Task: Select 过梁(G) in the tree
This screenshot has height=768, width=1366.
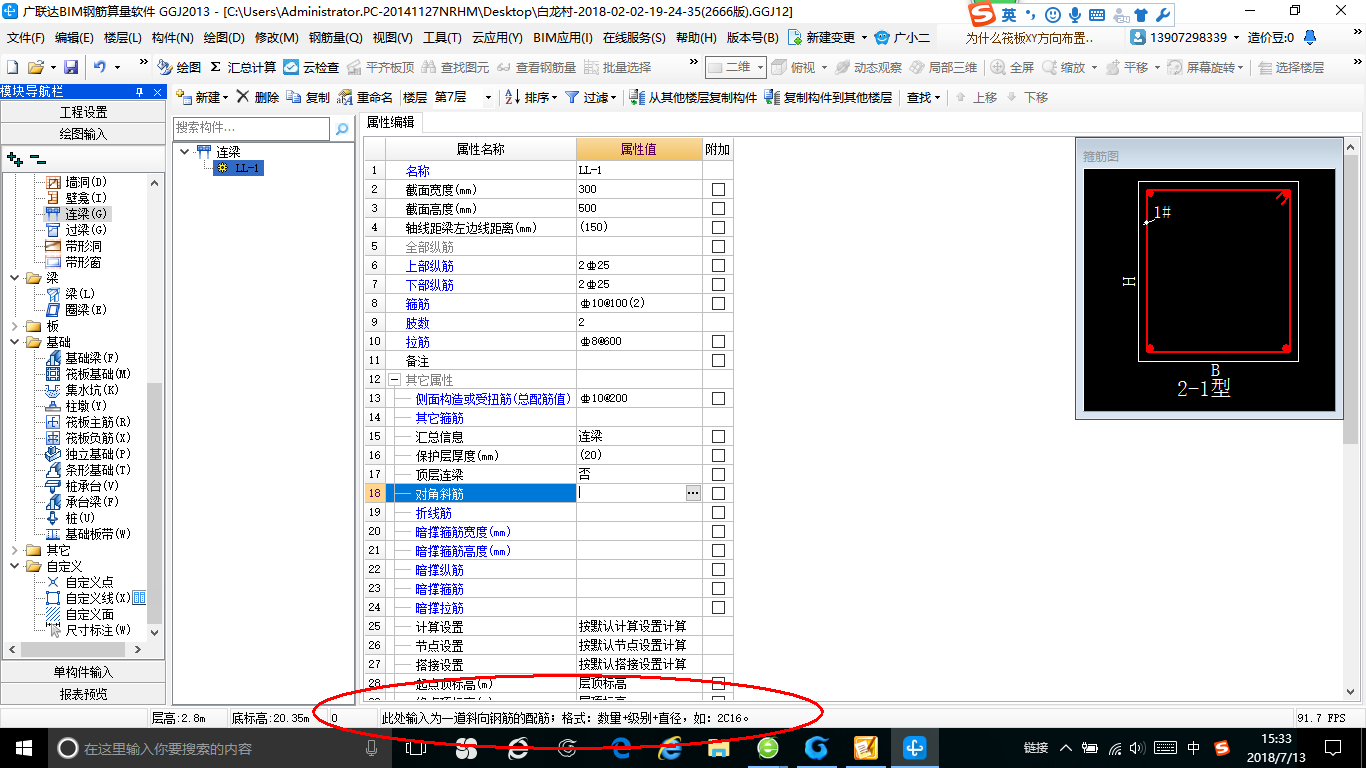Action: [86, 230]
